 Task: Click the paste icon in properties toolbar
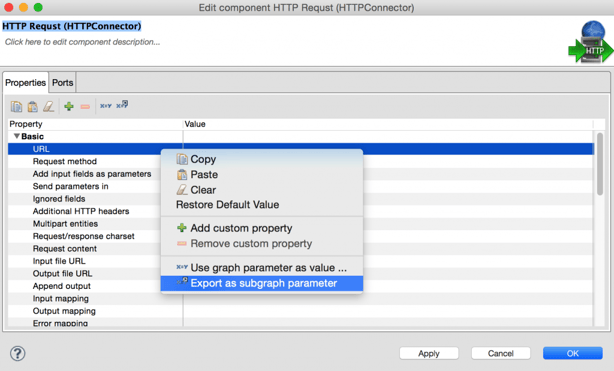33,106
